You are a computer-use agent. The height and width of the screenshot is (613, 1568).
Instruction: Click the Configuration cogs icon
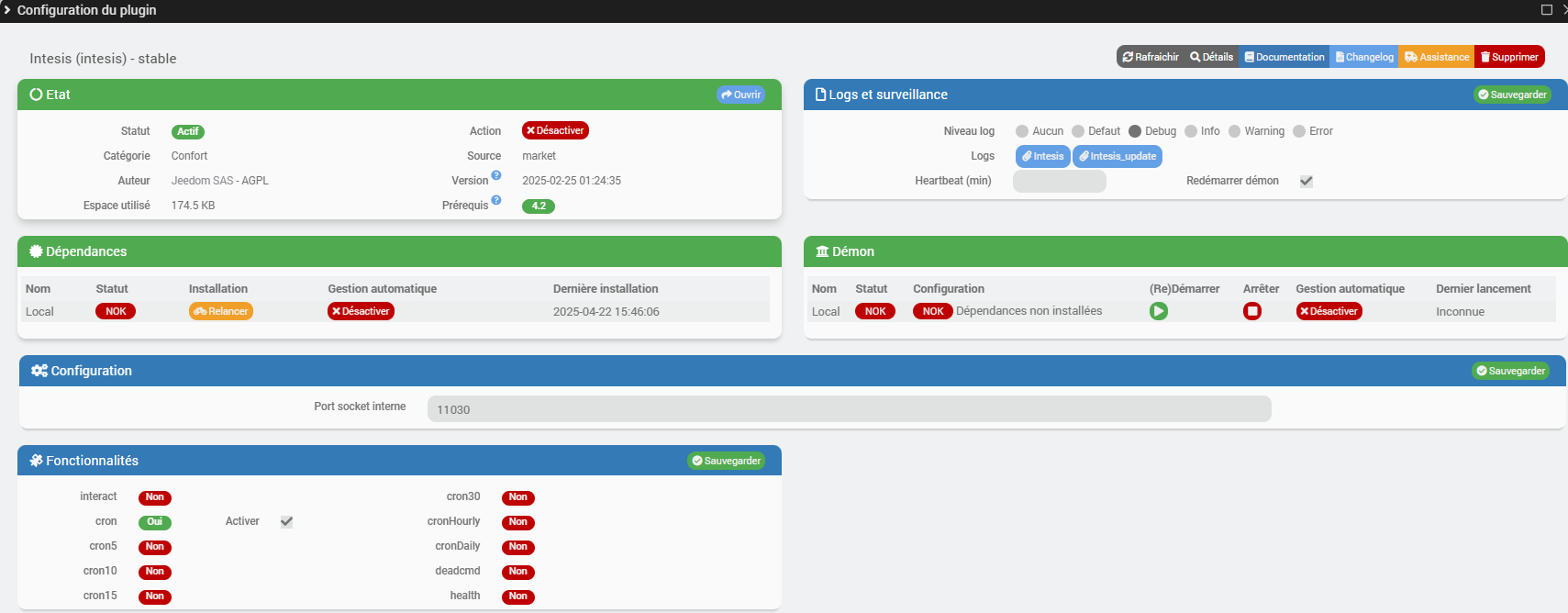39,371
